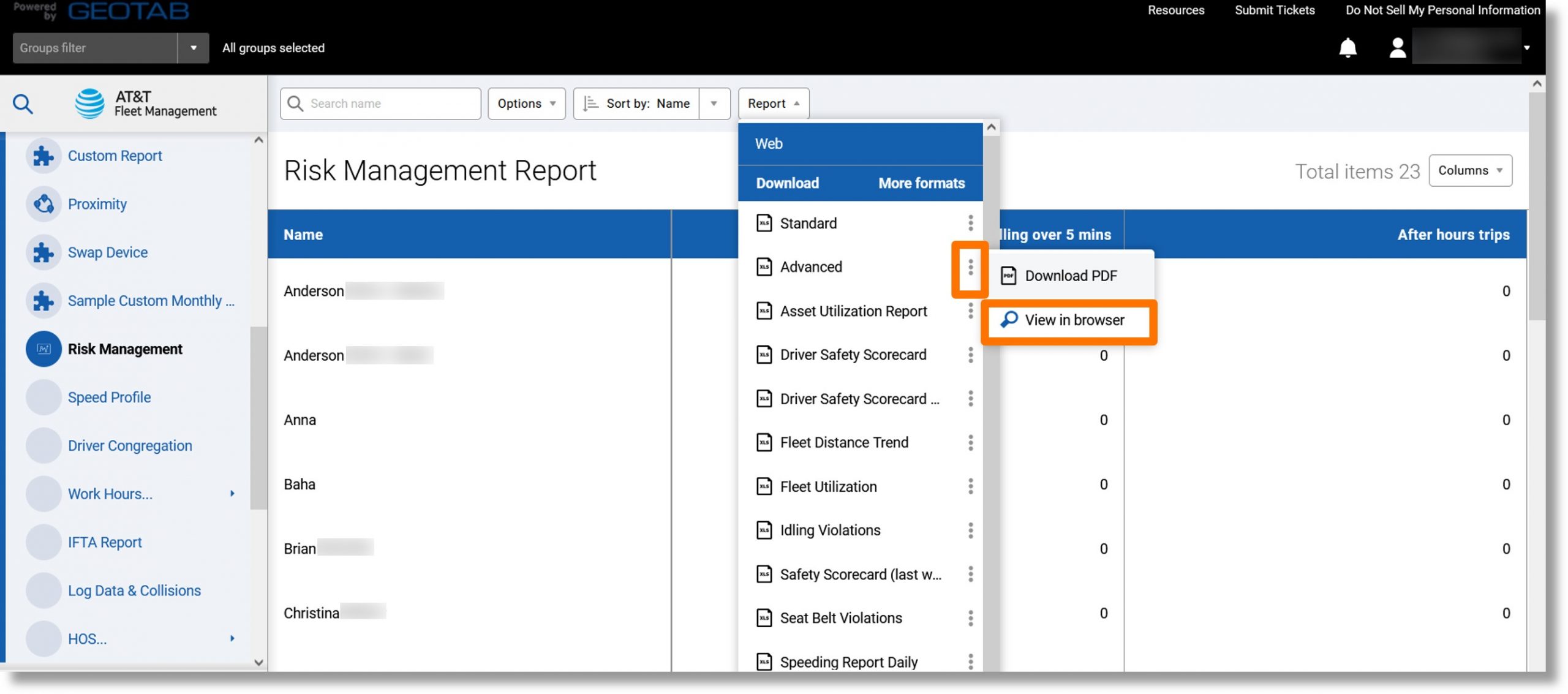Open Seat Belt Violations kebab menu
The width and height of the screenshot is (1568, 694).
pyautogui.click(x=970, y=618)
